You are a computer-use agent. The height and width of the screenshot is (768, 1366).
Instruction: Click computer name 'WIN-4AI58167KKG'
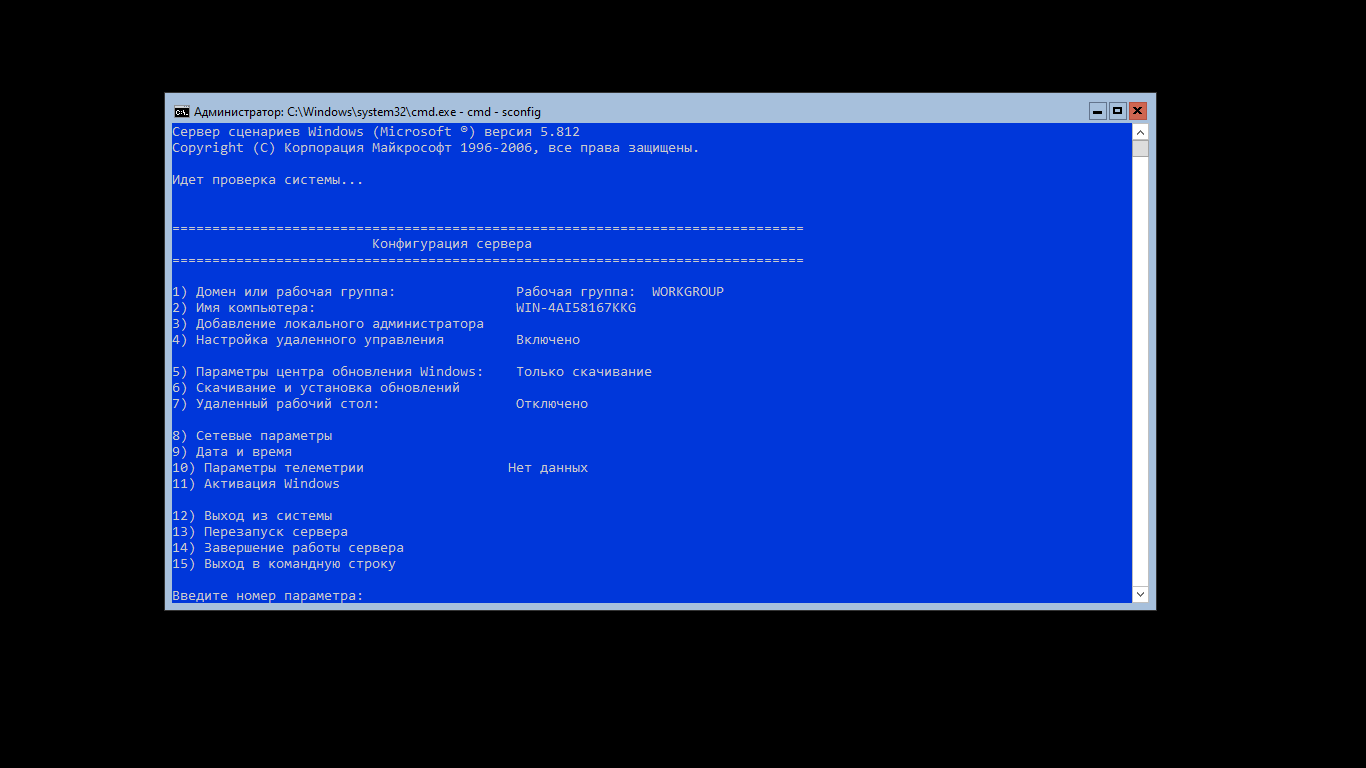tap(576, 308)
